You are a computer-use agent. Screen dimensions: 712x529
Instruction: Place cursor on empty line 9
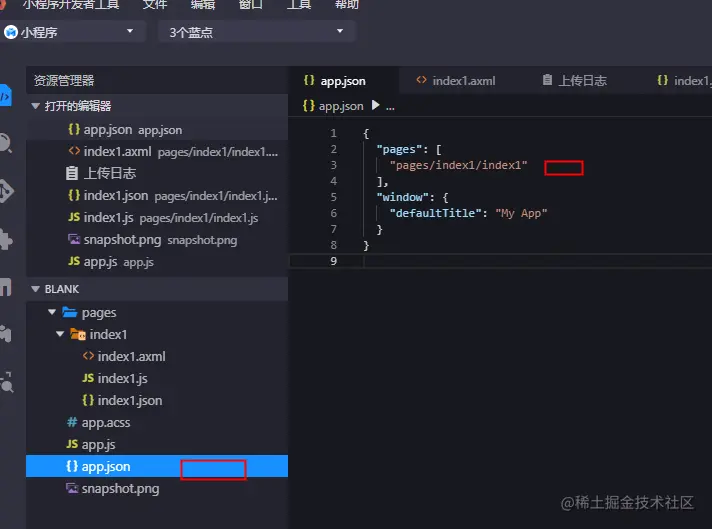tap(500, 261)
